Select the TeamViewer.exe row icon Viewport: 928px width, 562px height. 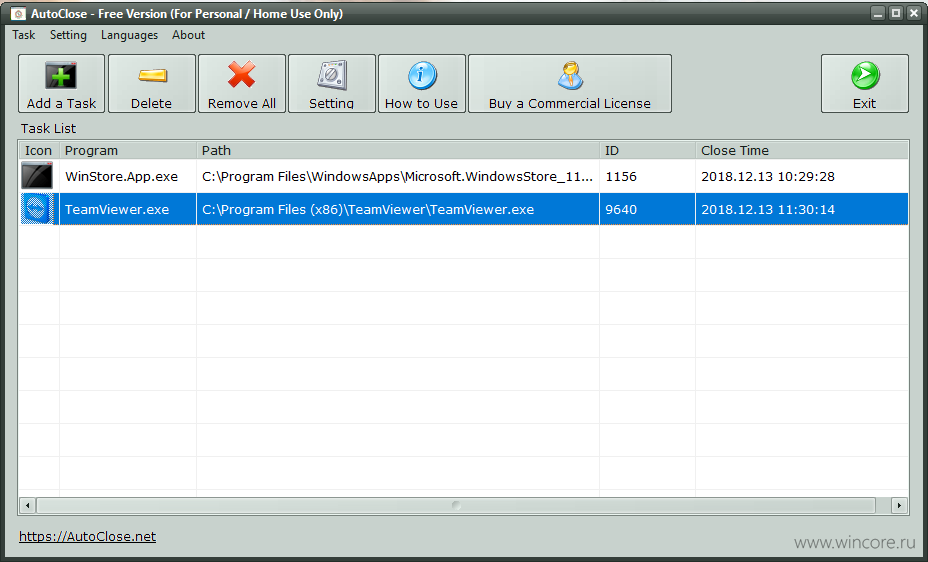(37, 209)
